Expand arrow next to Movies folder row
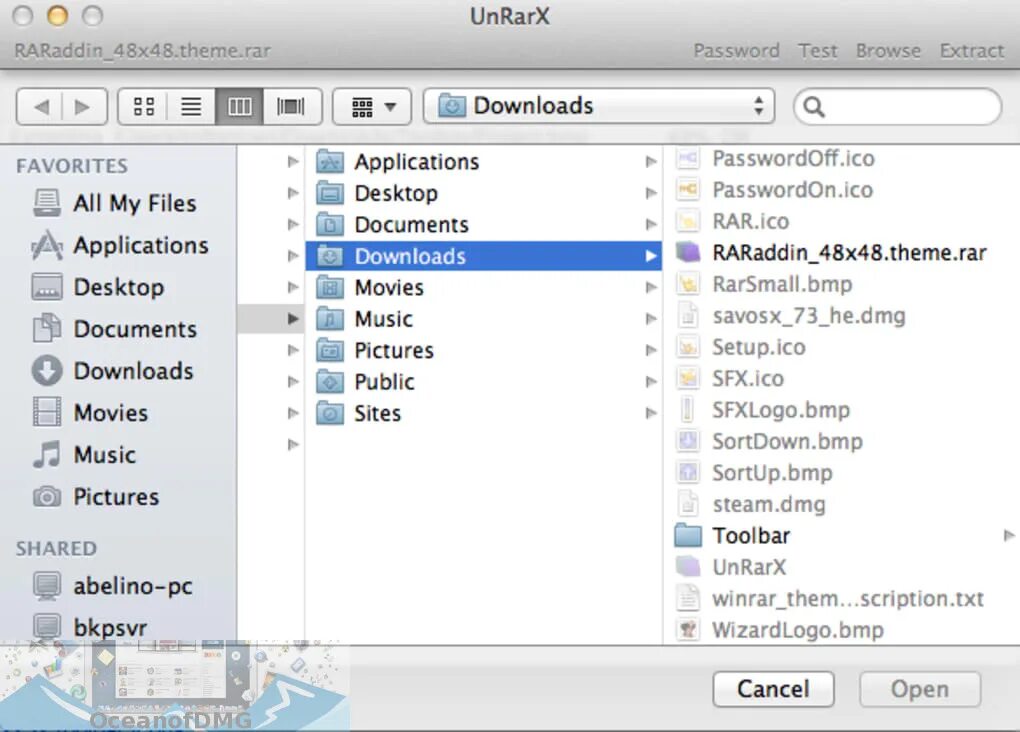 [651, 287]
